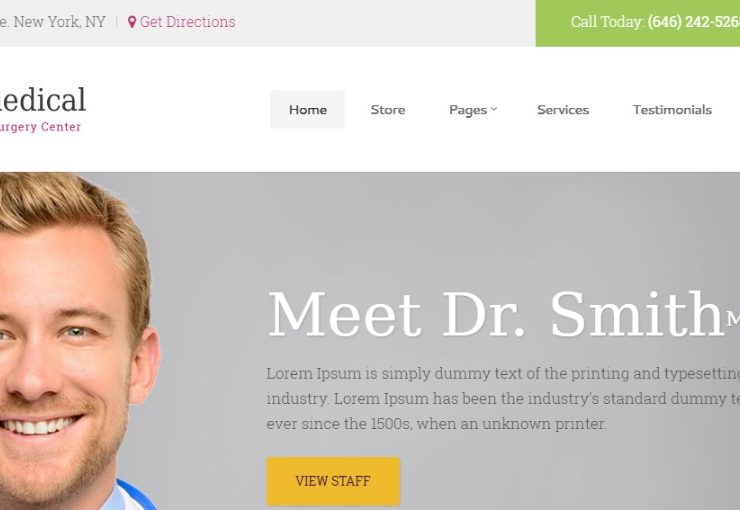Click the Medical logo text
Viewport: 740px width, 510px height.
pyautogui.click(x=42, y=100)
